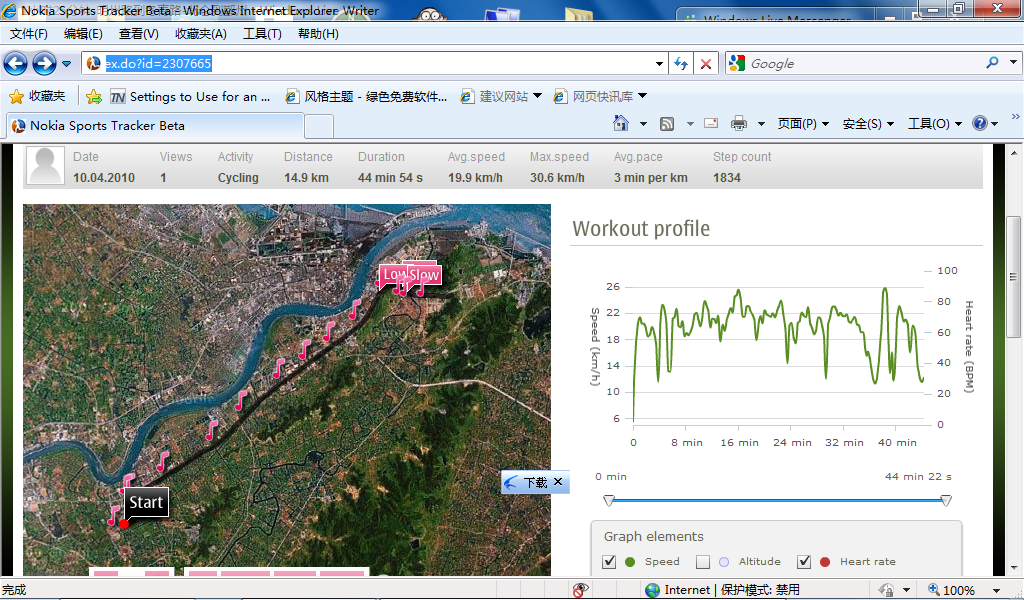Open the 收藏夹(A) menu

pyautogui.click(x=200, y=34)
